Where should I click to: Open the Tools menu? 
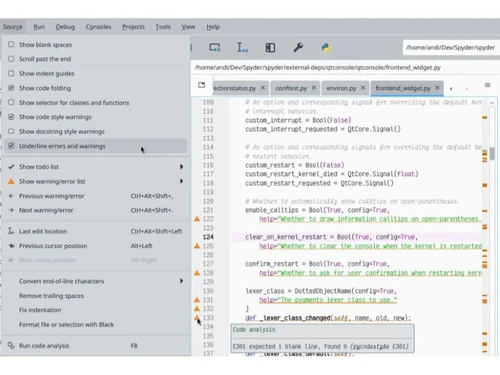(x=163, y=27)
